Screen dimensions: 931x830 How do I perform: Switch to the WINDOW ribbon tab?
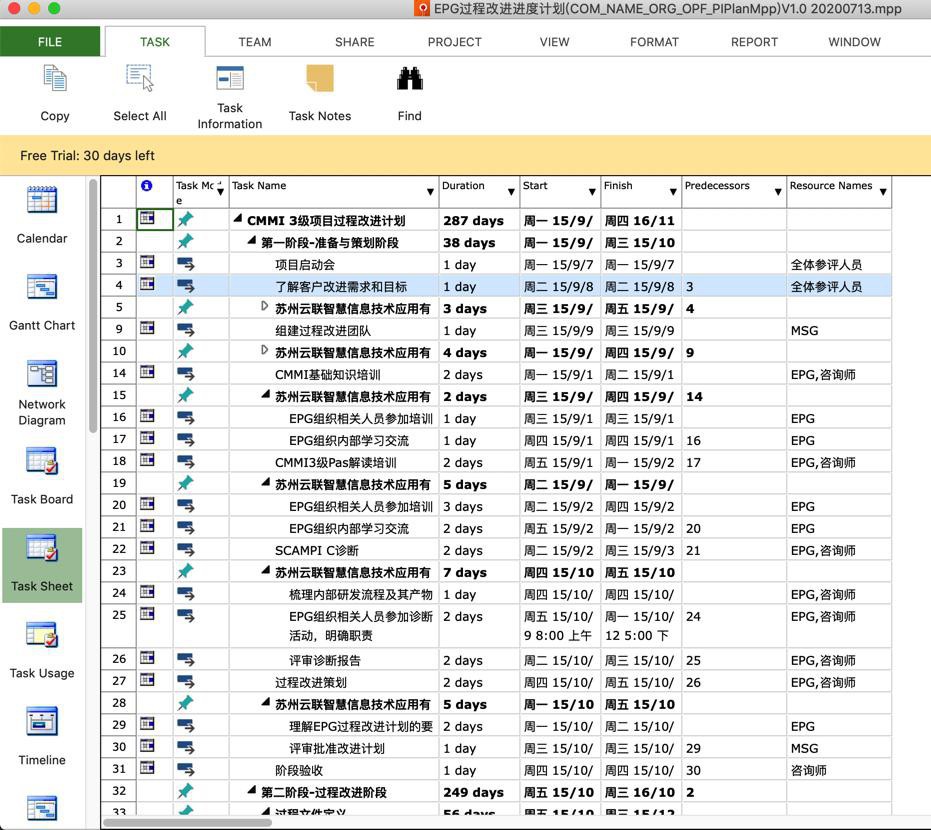pyautogui.click(x=854, y=42)
